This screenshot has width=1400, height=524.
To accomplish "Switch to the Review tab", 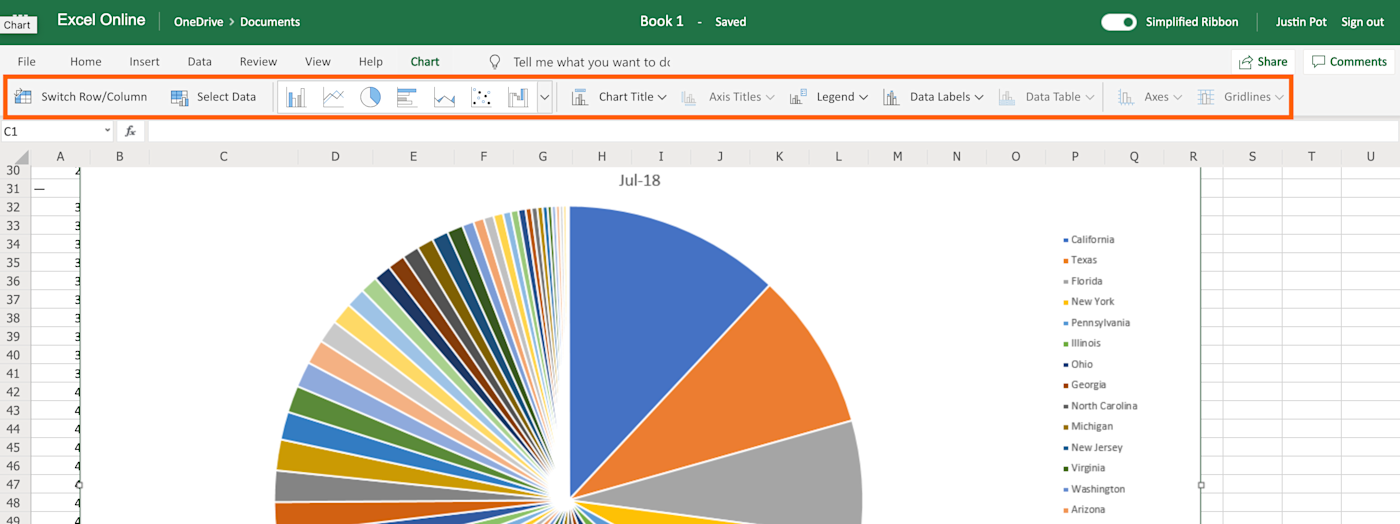I will pos(258,62).
